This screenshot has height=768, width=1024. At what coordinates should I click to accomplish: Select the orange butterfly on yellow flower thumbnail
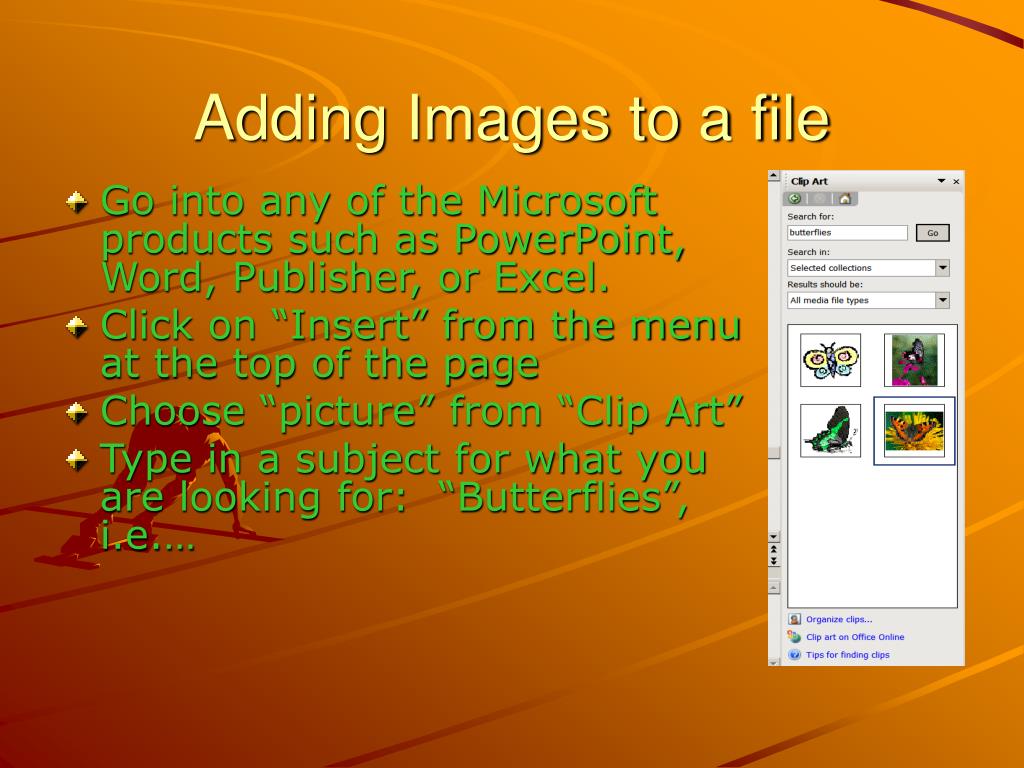pos(914,430)
